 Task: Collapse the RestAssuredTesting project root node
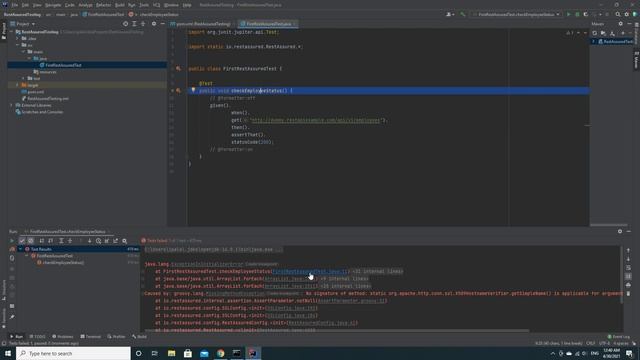pyautogui.click(x=12, y=32)
